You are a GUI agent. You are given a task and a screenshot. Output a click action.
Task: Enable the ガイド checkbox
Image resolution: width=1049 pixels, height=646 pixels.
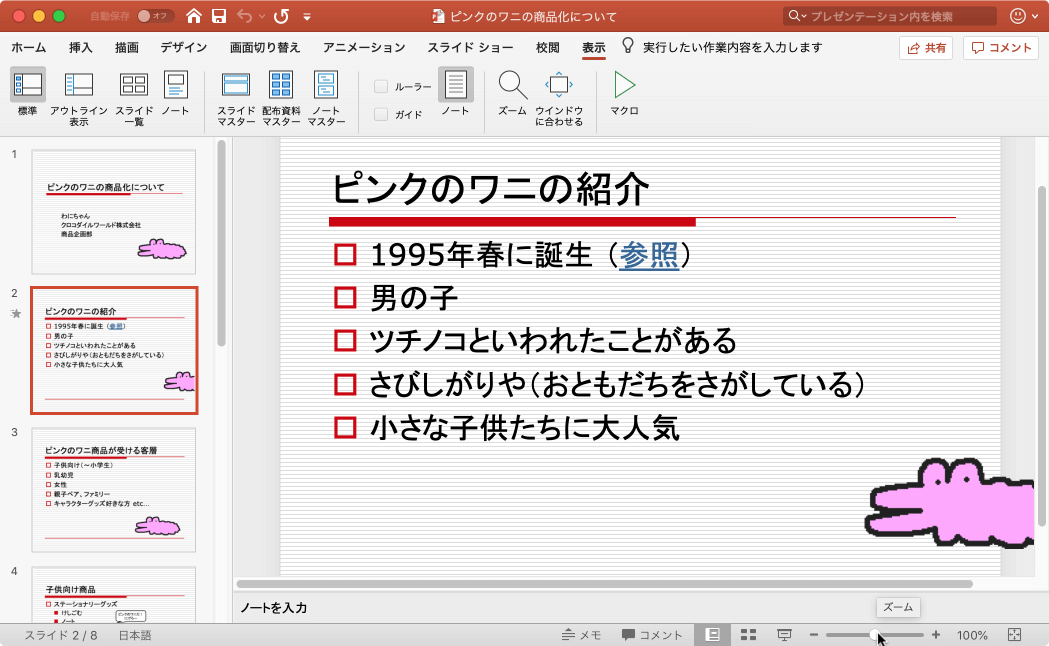point(381,114)
